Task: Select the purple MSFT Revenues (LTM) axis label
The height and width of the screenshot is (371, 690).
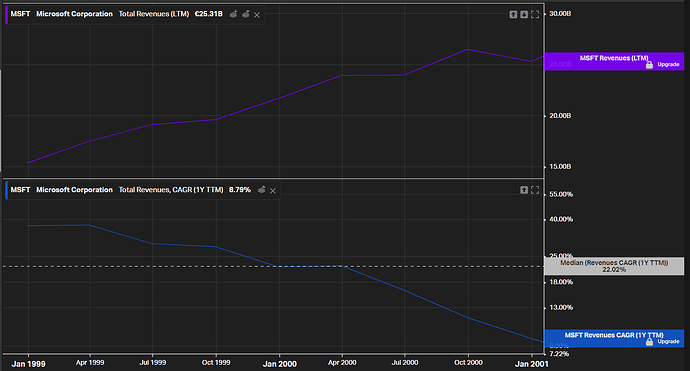Action: (614, 61)
